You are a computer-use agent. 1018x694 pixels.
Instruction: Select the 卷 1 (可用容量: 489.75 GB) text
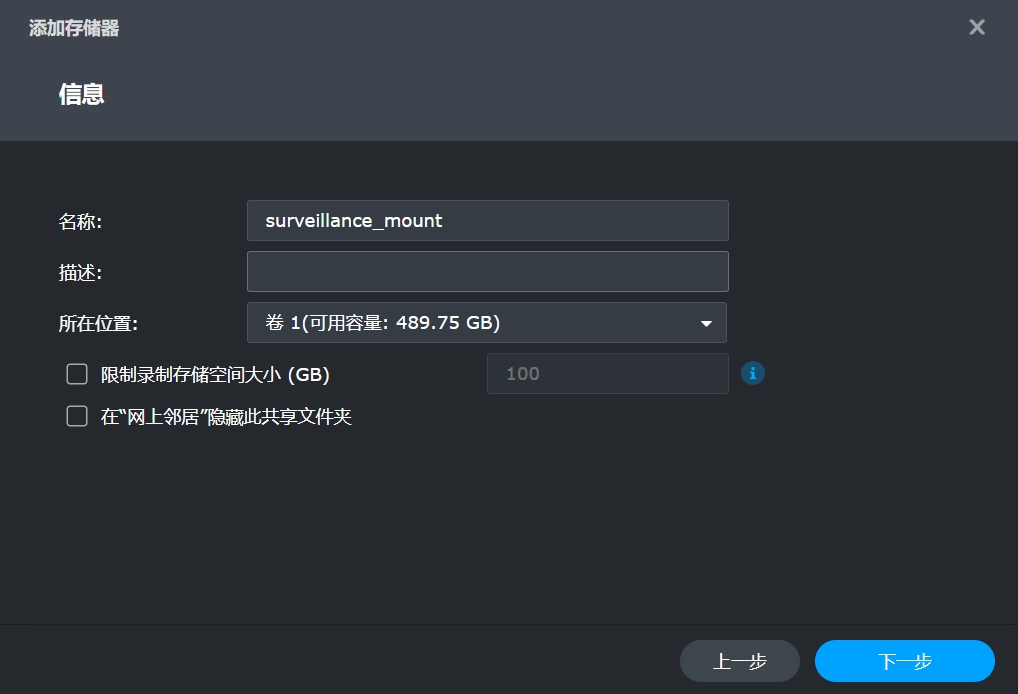pyautogui.click(x=382, y=323)
